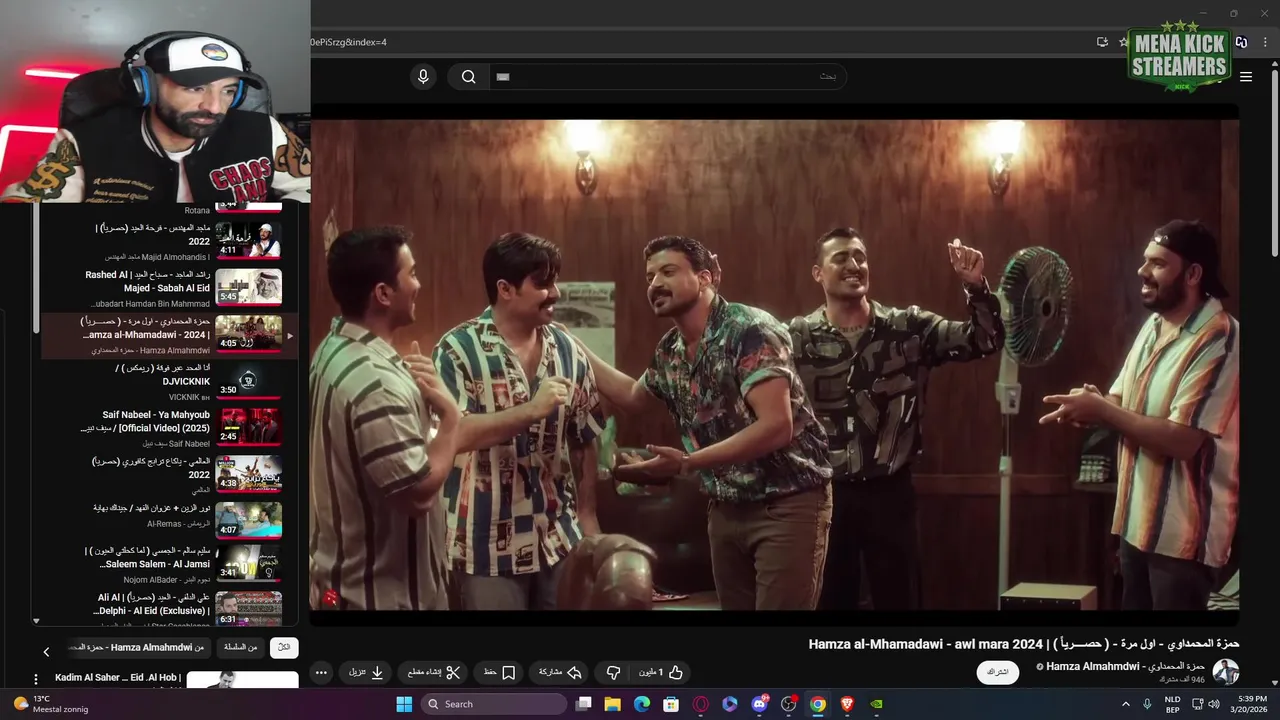The height and width of the screenshot is (720, 1280).
Task: Select the 'From Hamza Almahmdwi' filter chip
Action: (140, 648)
